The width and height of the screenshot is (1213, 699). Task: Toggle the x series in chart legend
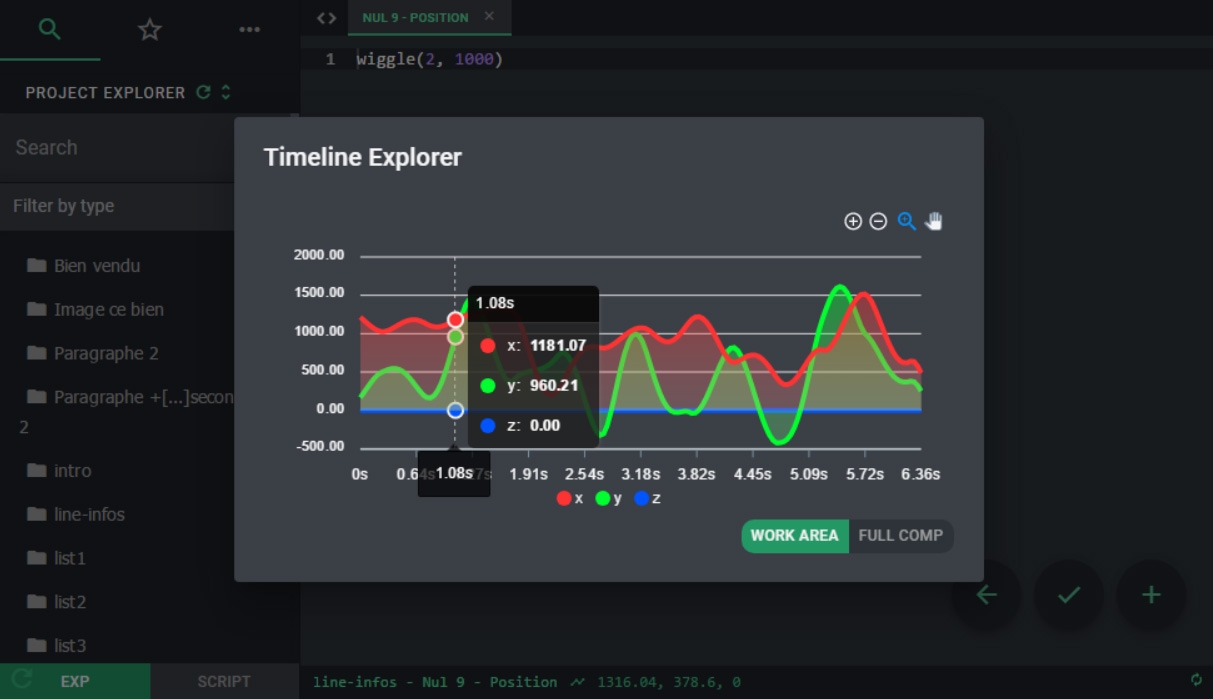[x=570, y=498]
